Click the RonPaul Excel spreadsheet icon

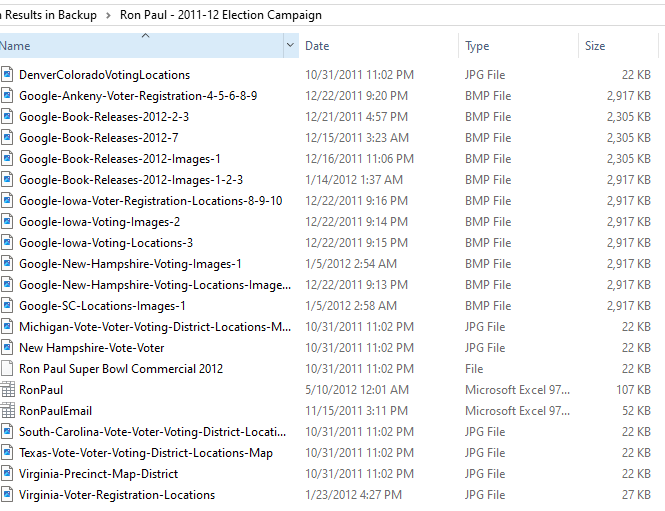tap(7, 390)
